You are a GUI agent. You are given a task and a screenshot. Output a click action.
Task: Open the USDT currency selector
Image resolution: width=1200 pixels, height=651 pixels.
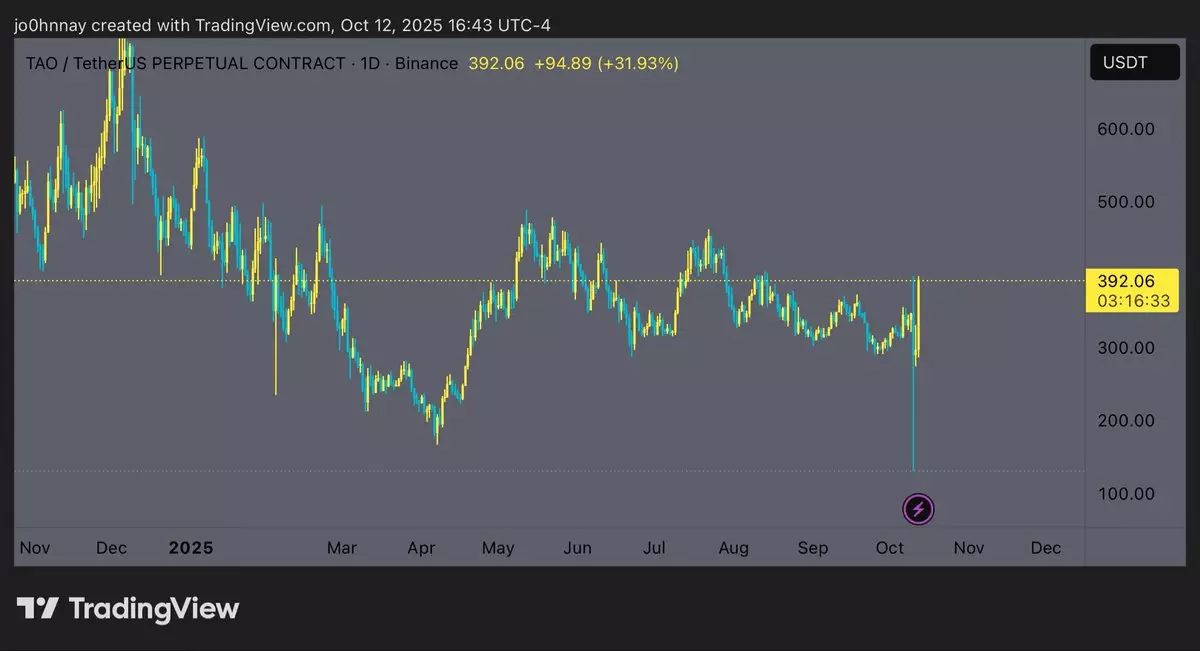(1133, 63)
